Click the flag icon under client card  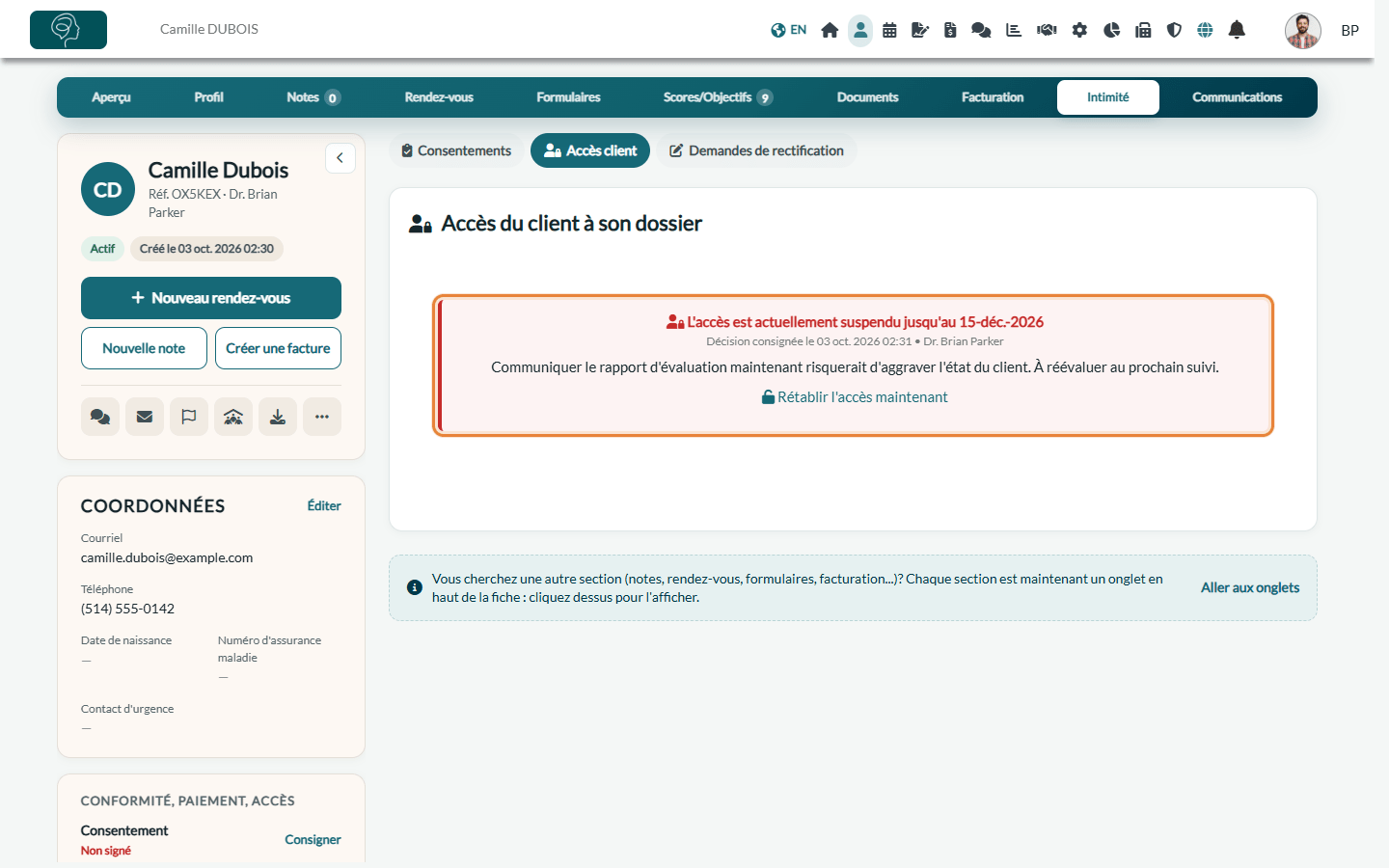[x=189, y=417]
